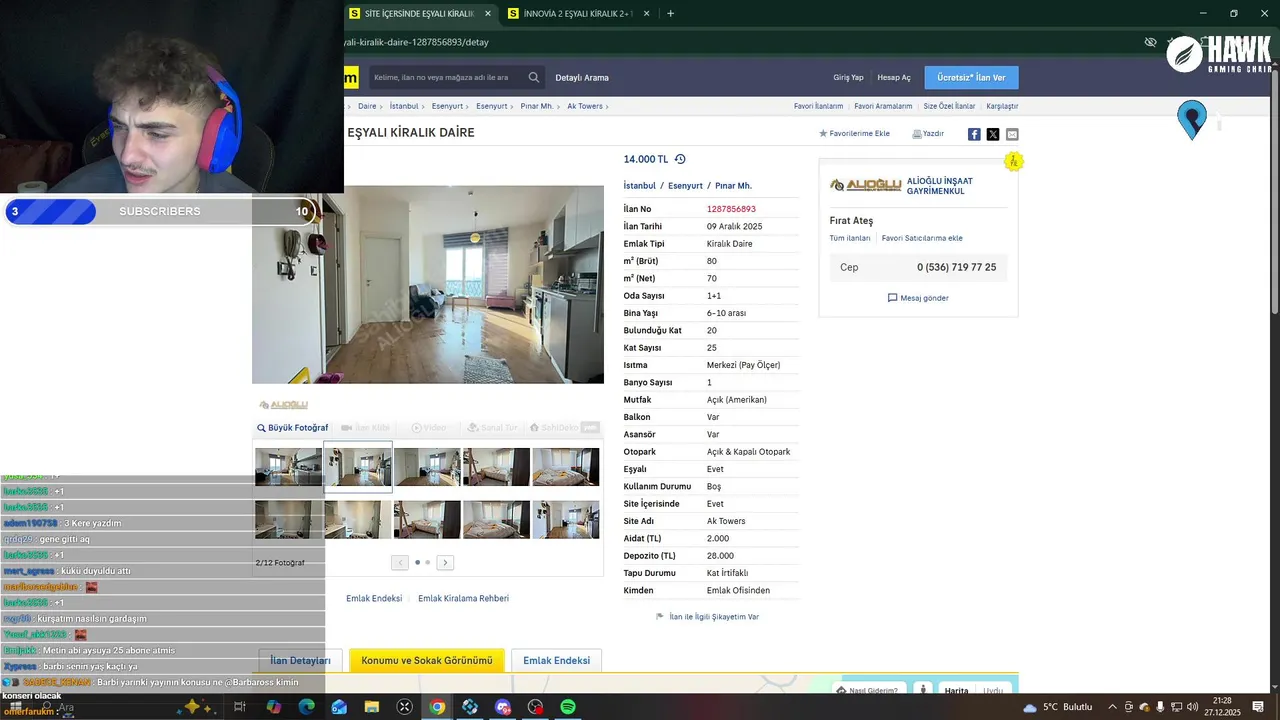The height and width of the screenshot is (720, 1280).
Task: Open Microsoft Edge from the taskbar
Action: [x=306, y=707]
